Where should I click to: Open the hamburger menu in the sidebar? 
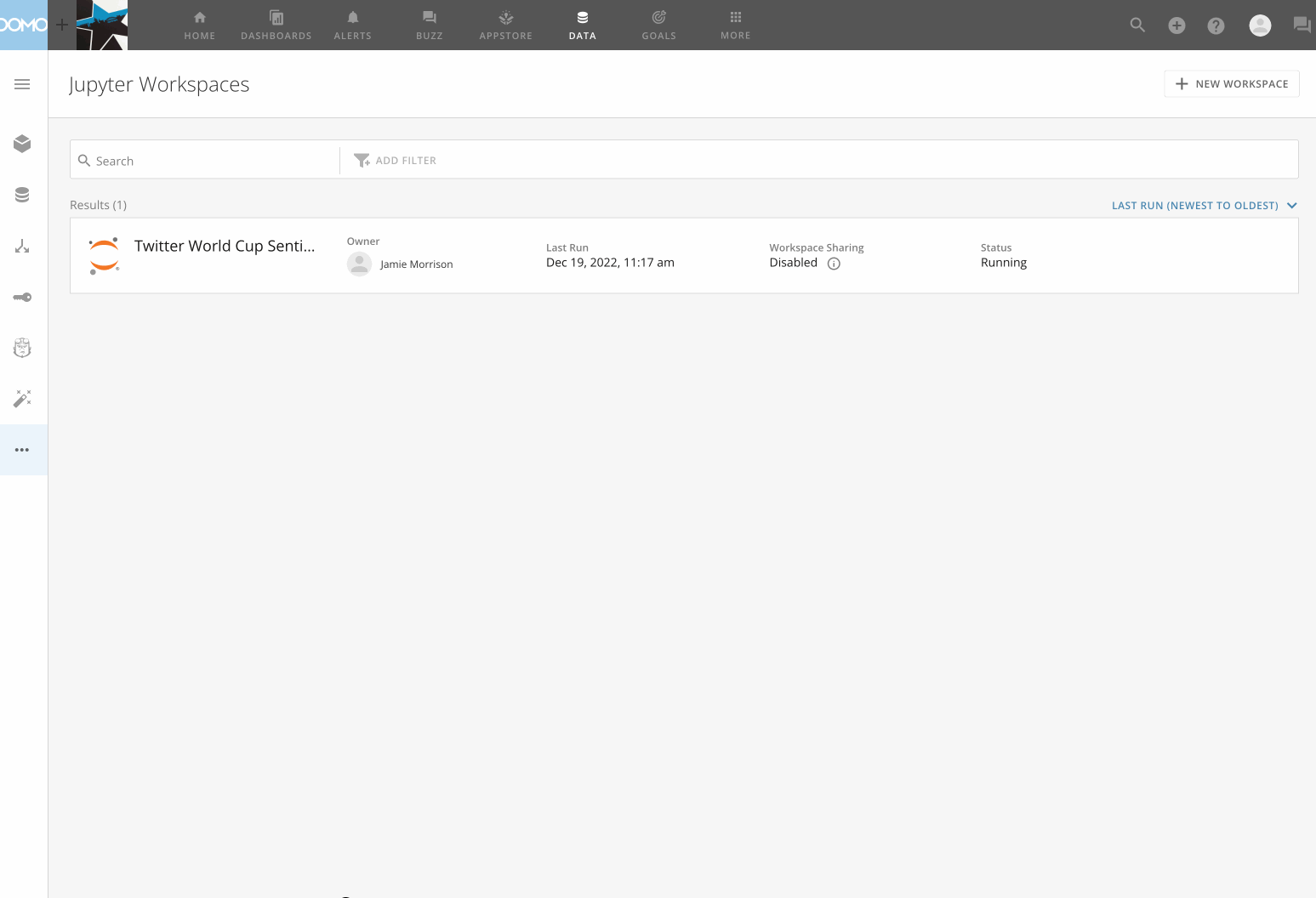point(22,84)
